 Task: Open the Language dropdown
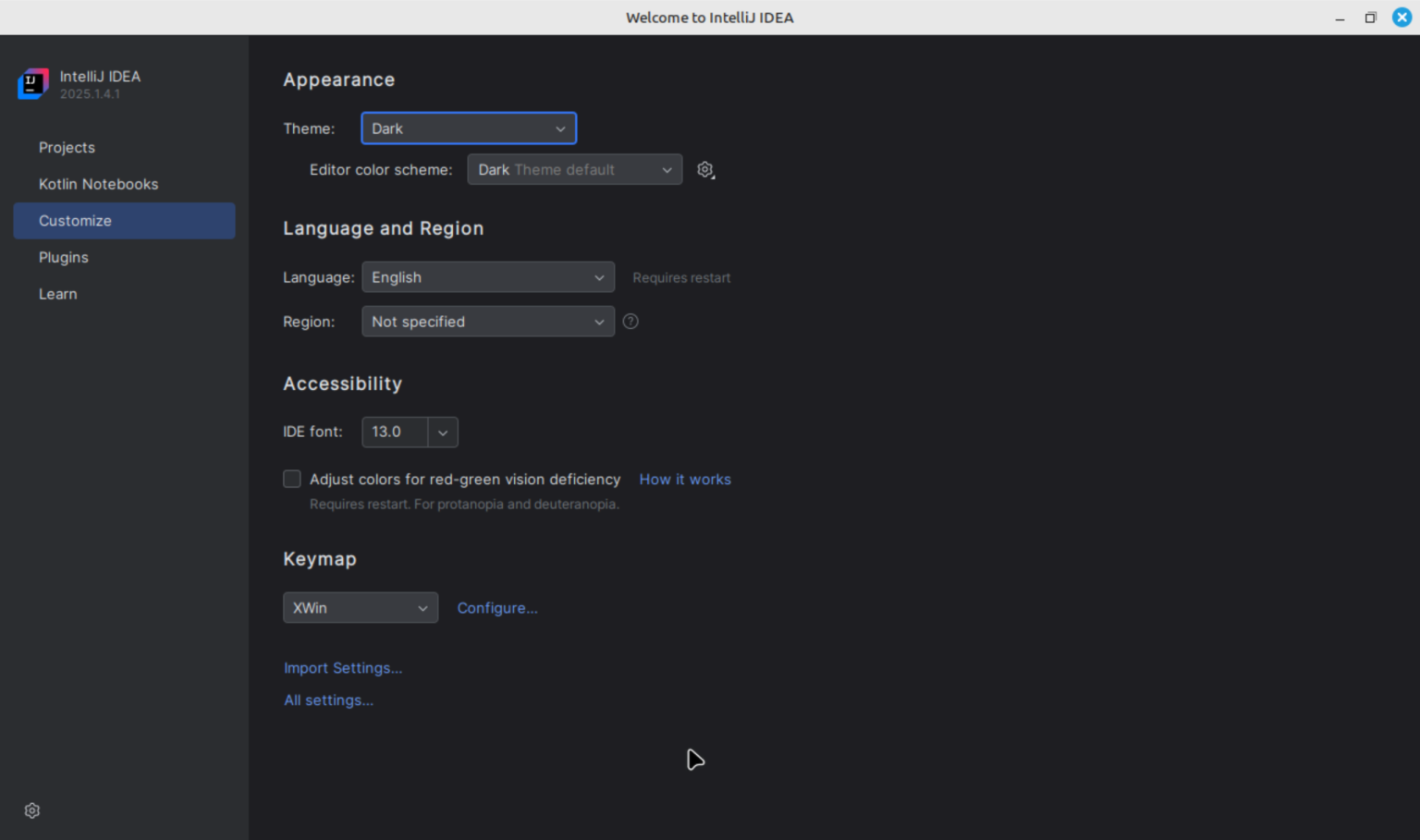coord(487,276)
